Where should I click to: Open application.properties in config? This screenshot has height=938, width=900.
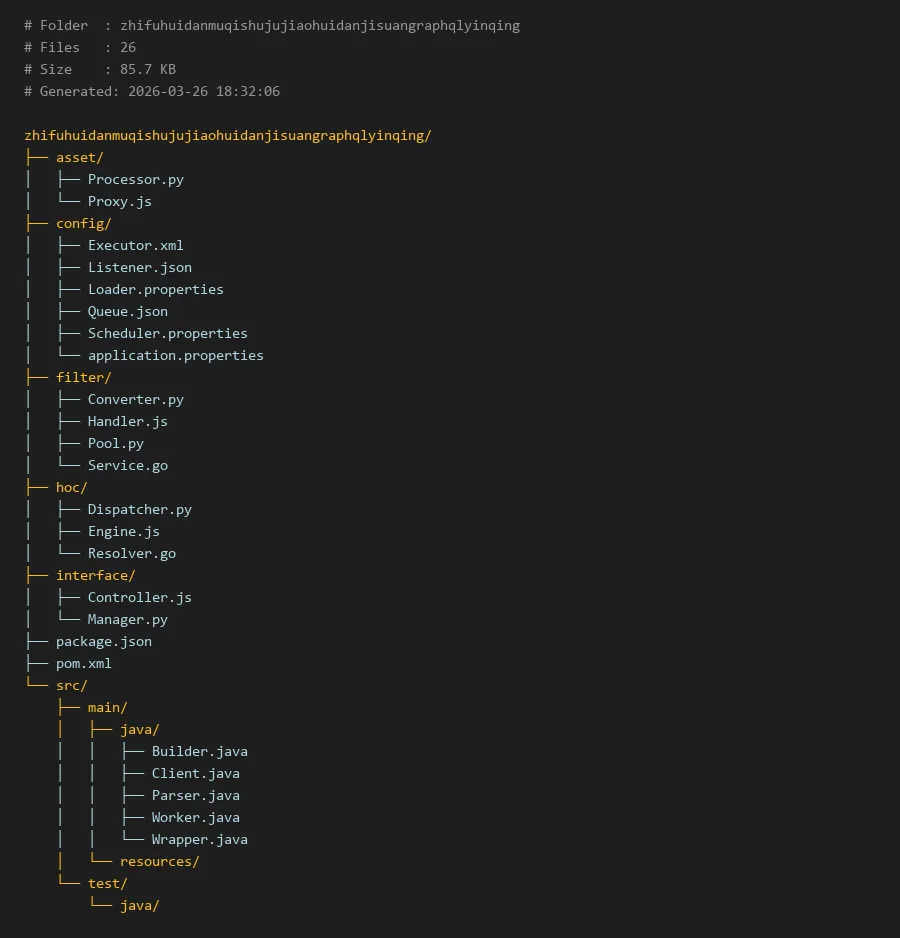point(175,355)
